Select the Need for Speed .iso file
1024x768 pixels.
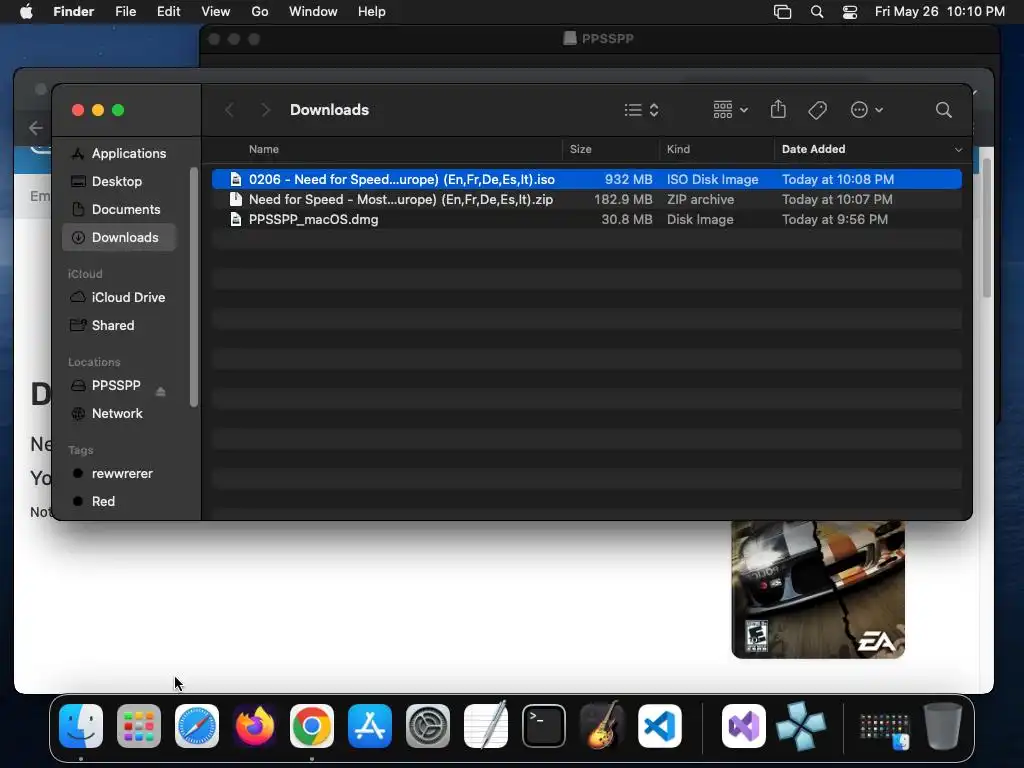586,179
